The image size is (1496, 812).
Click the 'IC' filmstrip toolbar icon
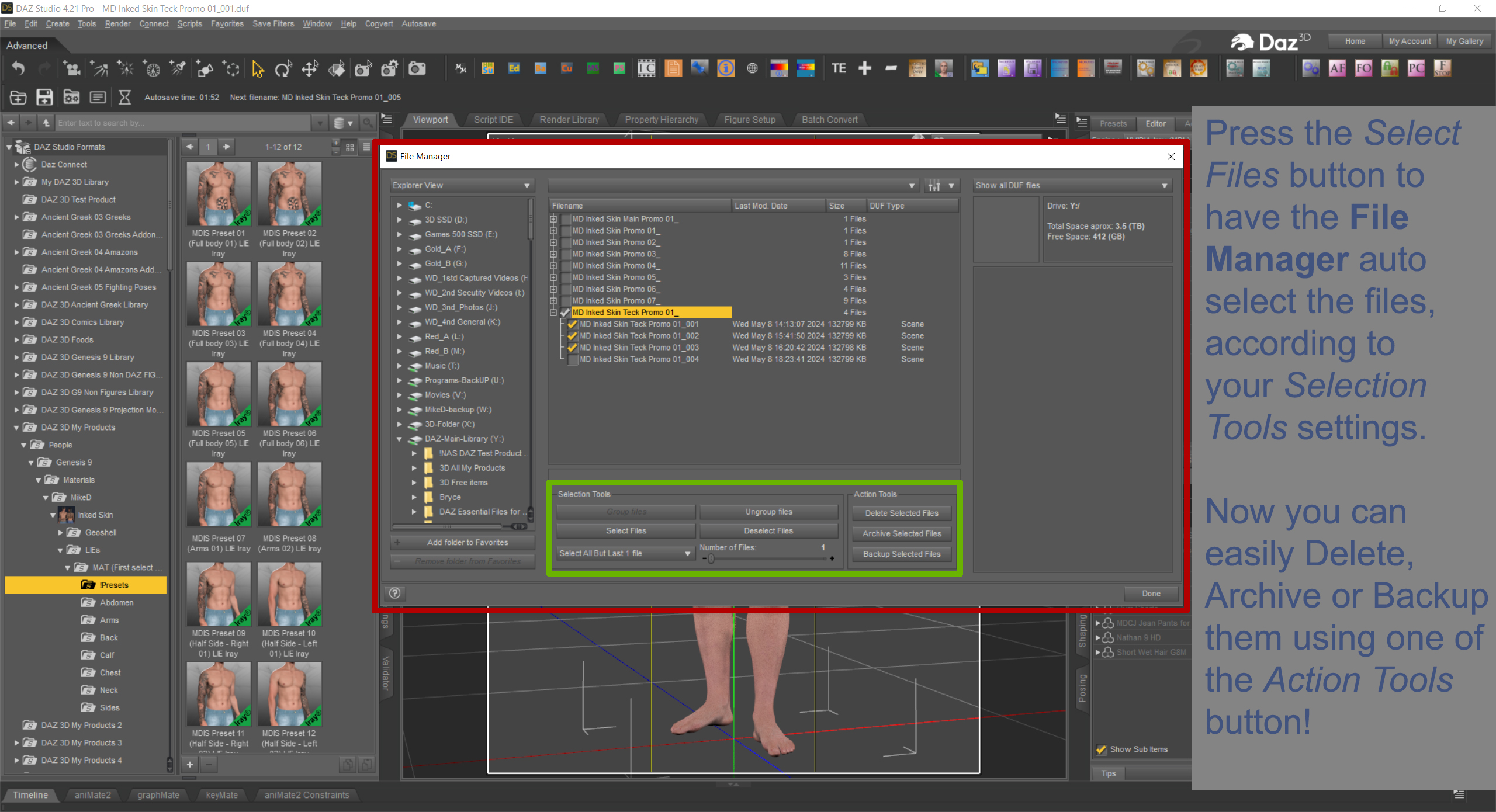pyautogui.click(x=646, y=69)
